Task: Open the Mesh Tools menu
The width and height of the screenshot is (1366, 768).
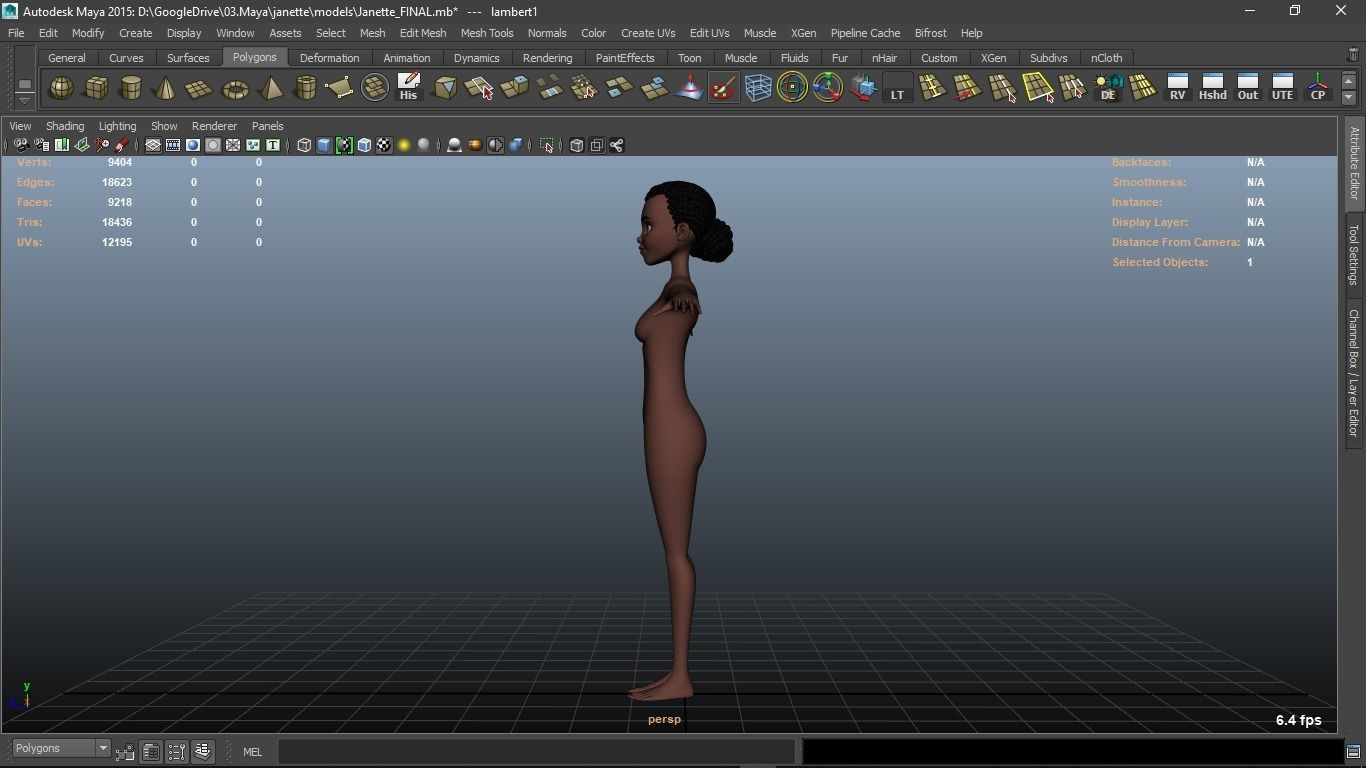Action: [x=487, y=33]
